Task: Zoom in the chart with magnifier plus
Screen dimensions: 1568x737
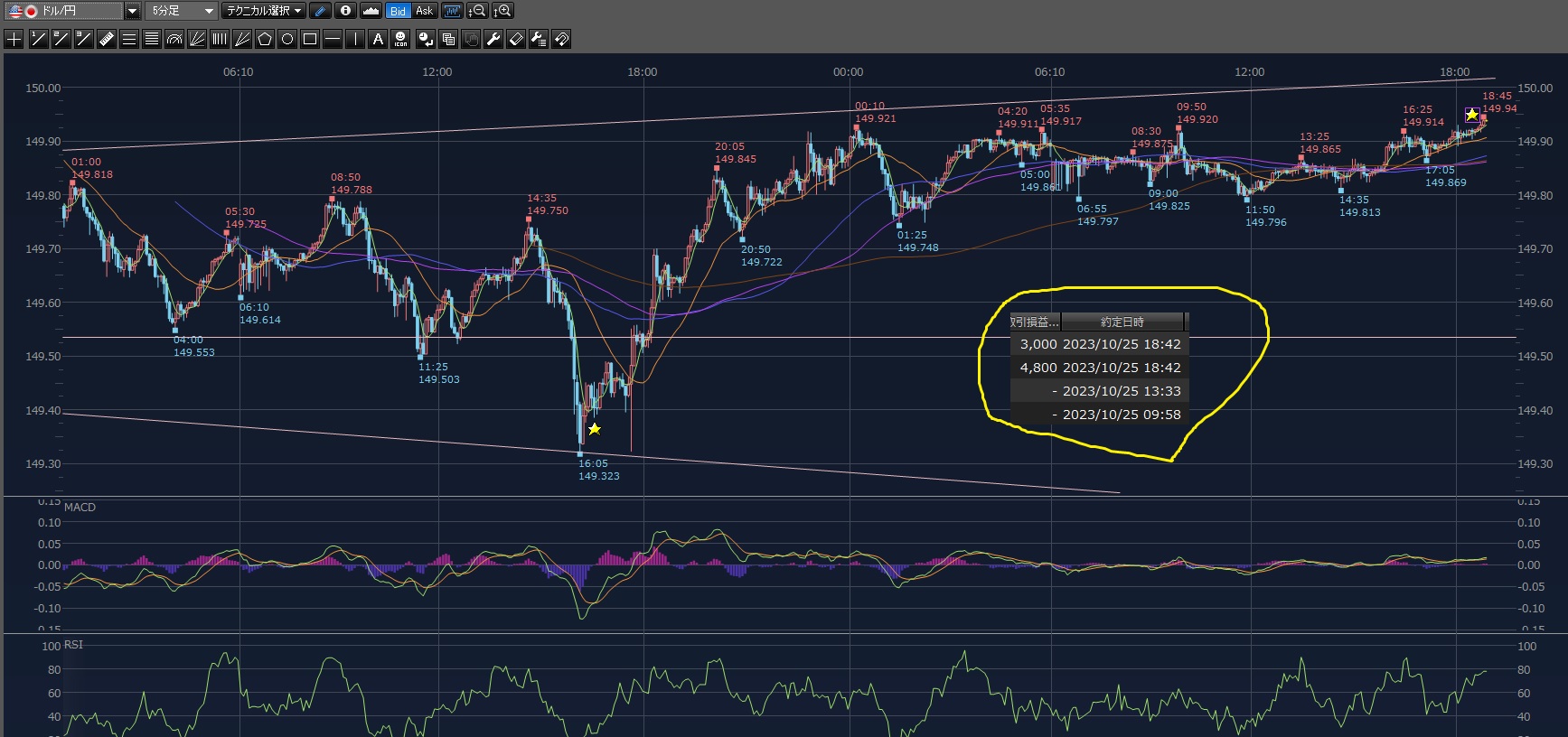Action: (503, 11)
